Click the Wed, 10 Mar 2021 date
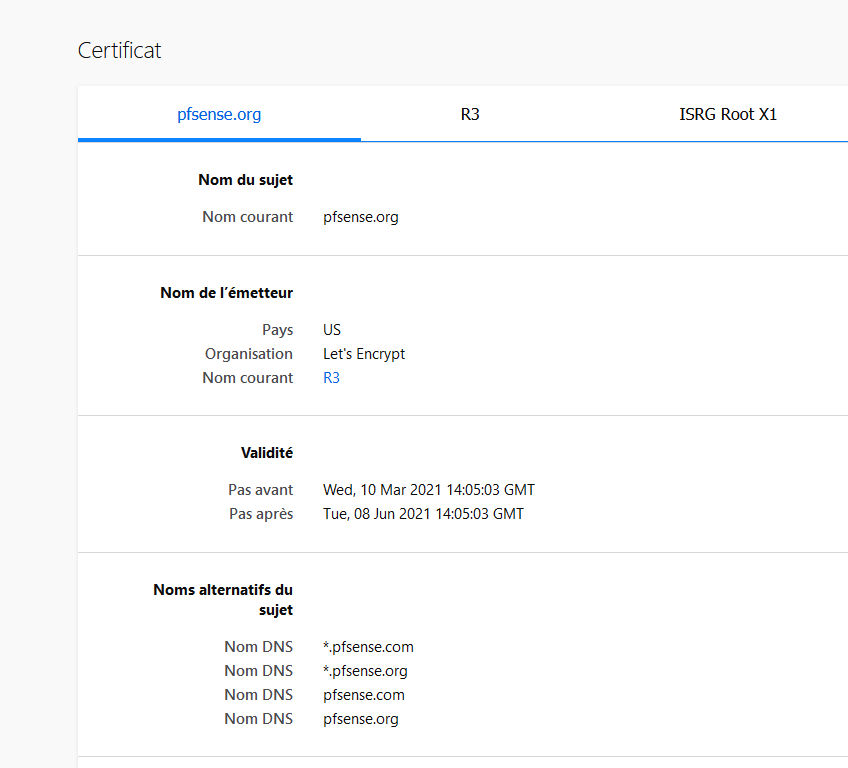 pyautogui.click(x=429, y=489)
